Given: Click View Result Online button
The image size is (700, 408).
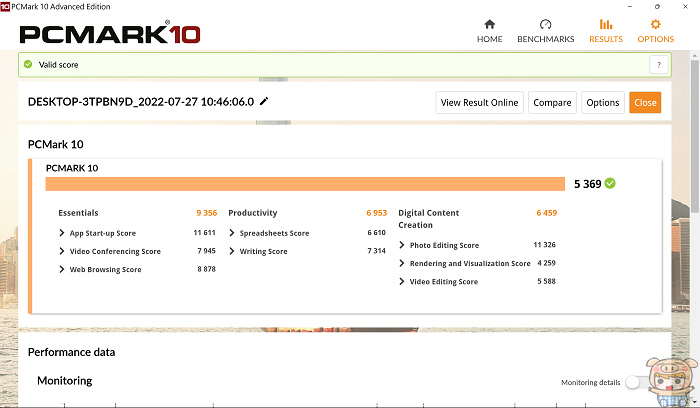Looking at the screenshot, I should [479, 103].
